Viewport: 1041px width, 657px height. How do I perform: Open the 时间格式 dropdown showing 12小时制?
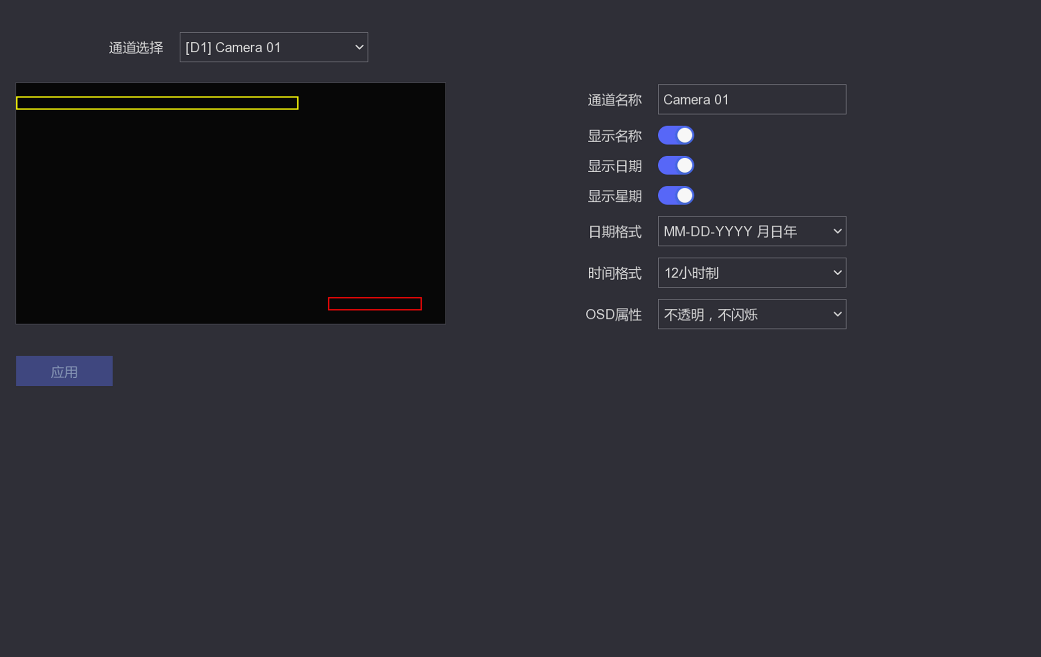(751, 273)
